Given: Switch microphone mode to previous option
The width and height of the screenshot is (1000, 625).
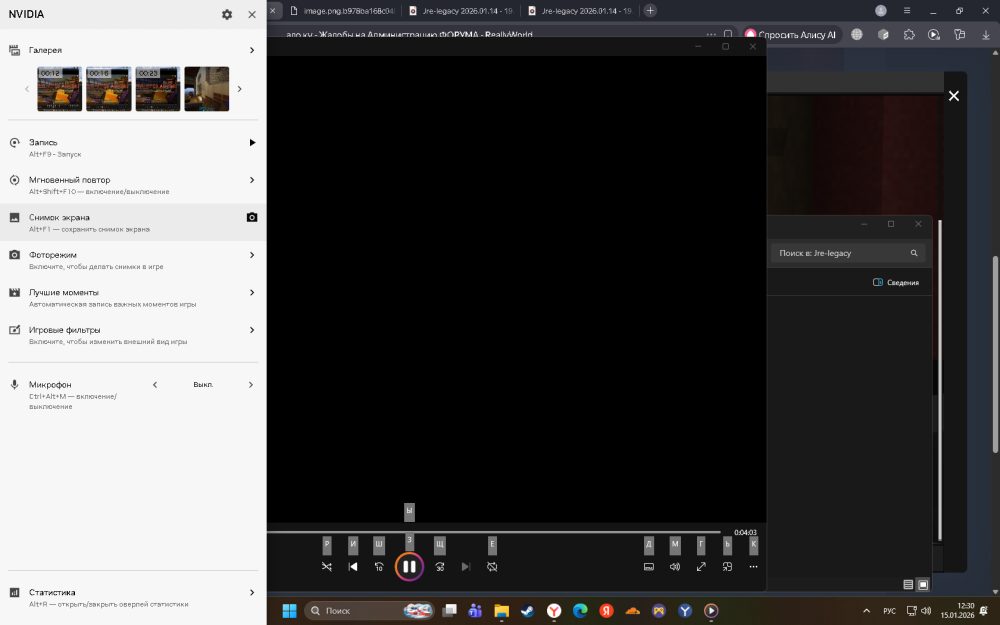Looking at the screenshot, I should pyautogui.click(x=155, y=385).
